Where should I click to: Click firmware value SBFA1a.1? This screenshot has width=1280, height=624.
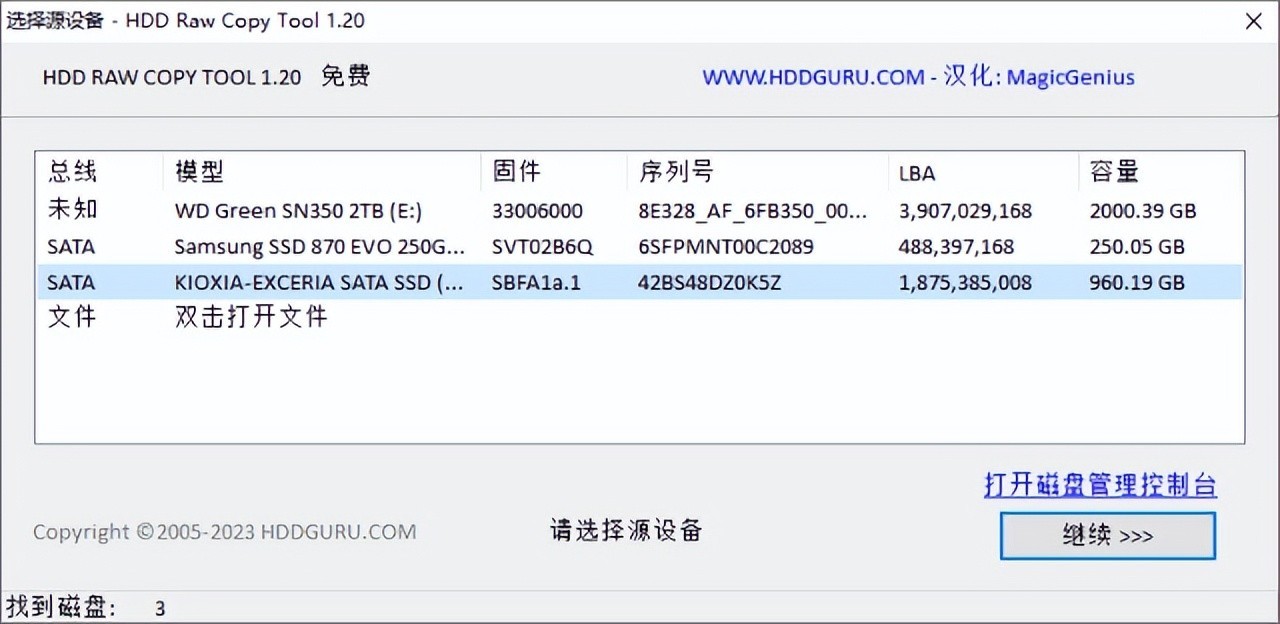[x=536, y=283]
